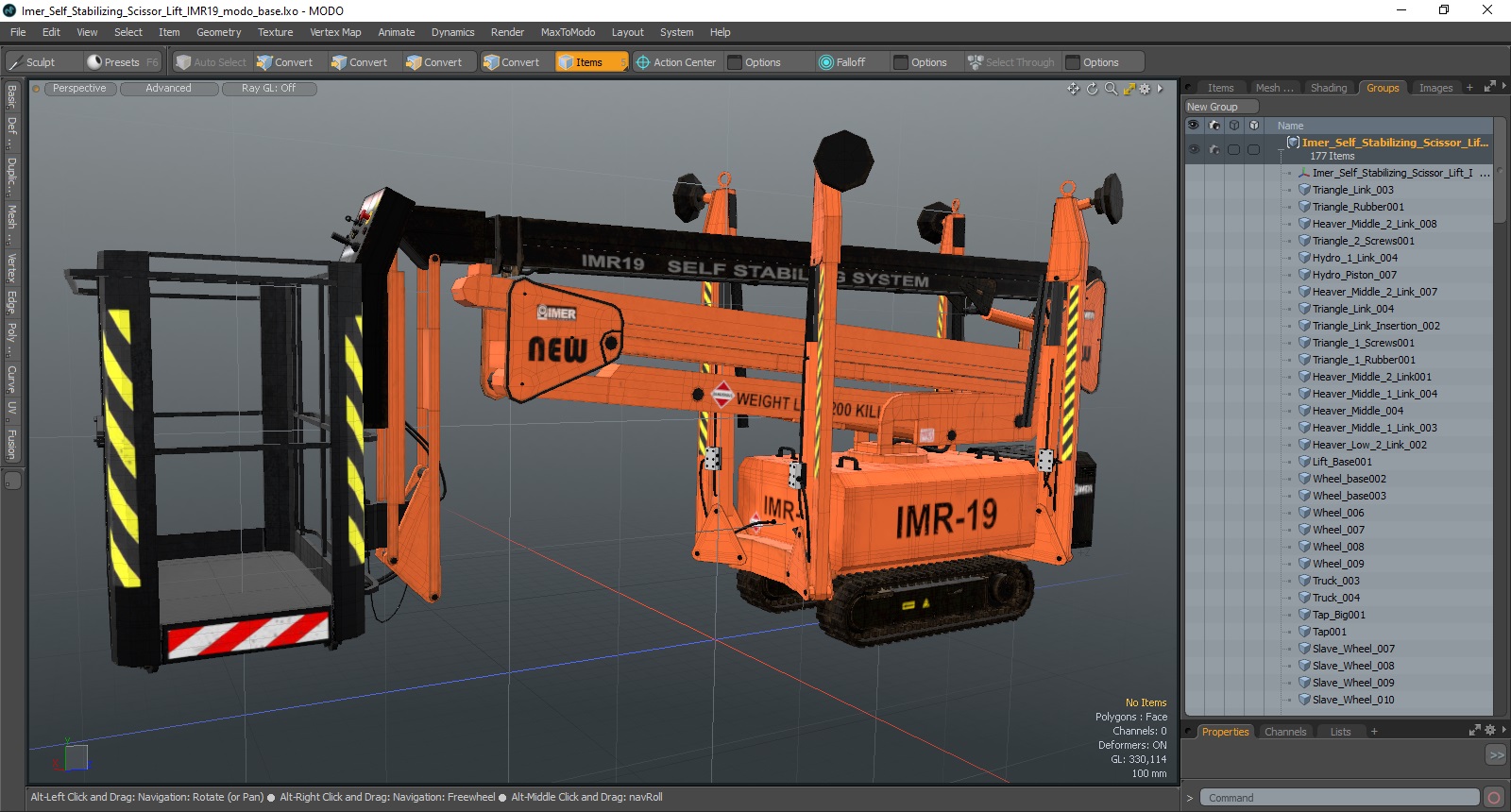The image size is (1511, 812).
Task: Open the Advanced shading dropdown
Action: click(168, 89)
